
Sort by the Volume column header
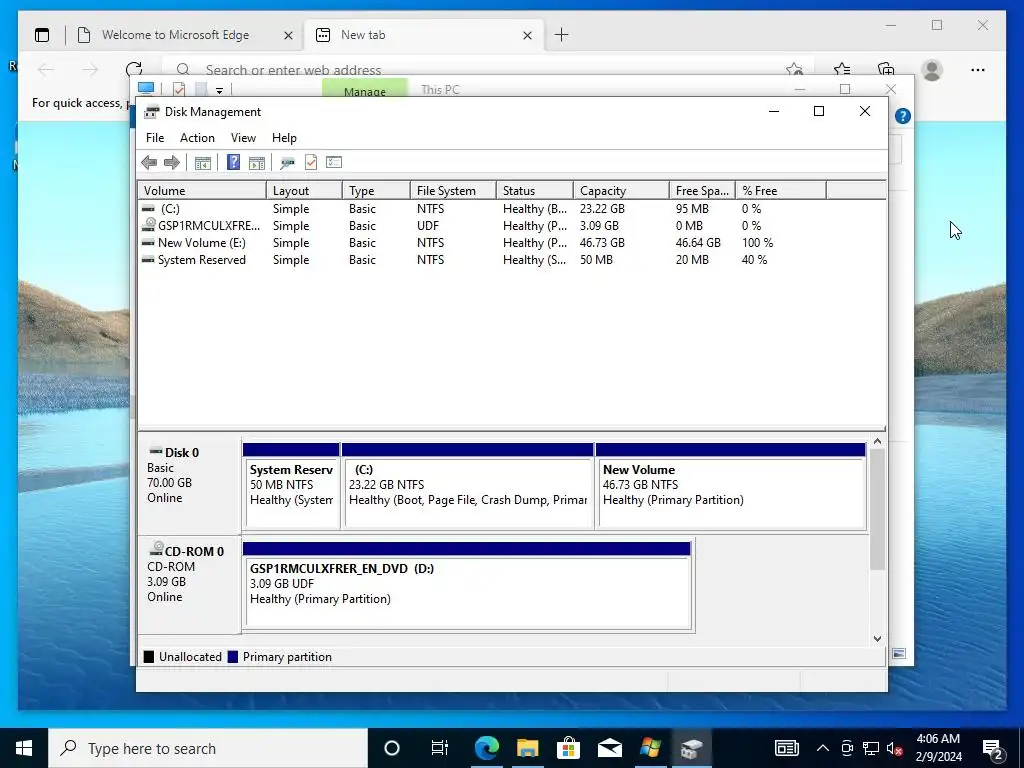point(202,191)
